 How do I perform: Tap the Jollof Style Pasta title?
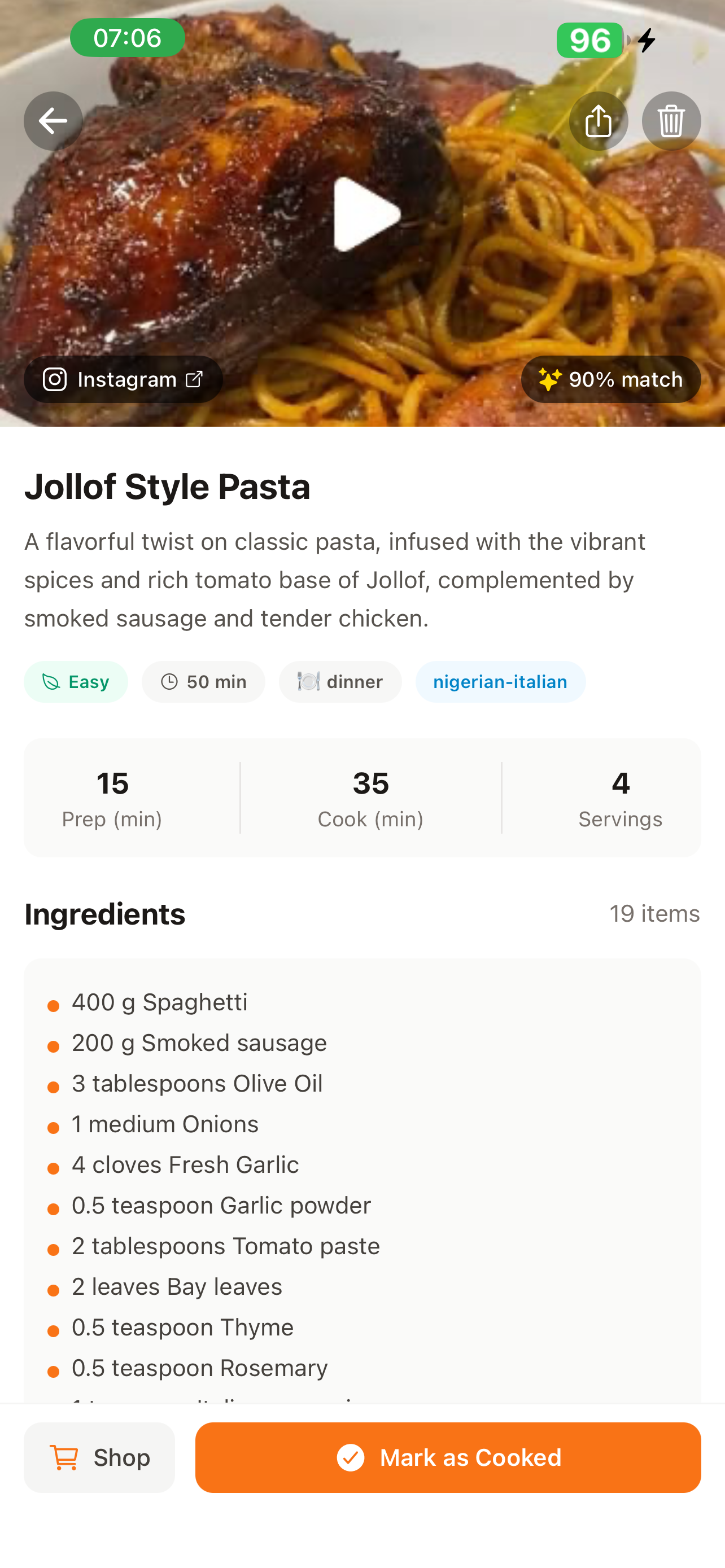click(167, 486)
